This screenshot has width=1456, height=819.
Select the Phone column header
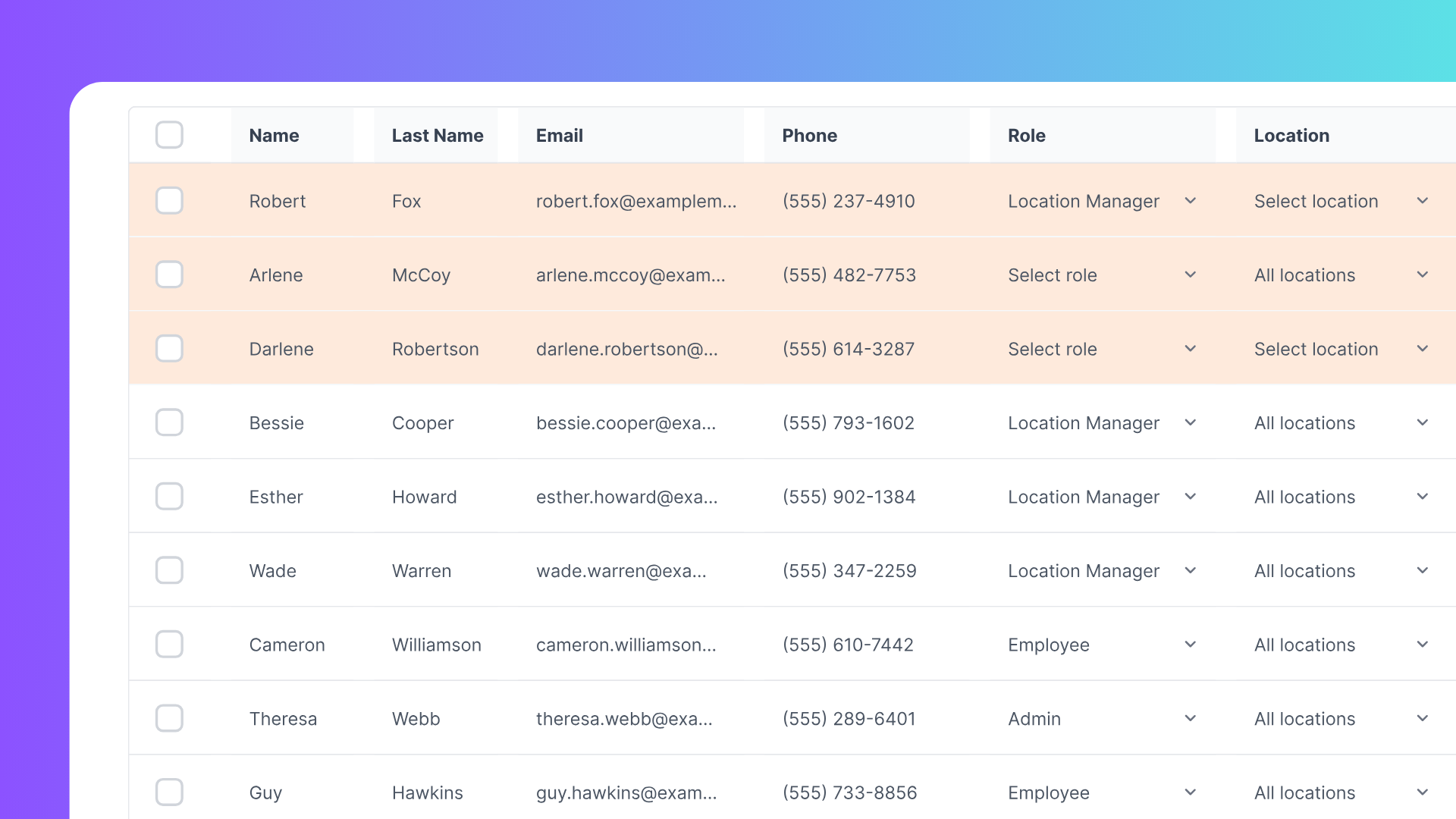809,136
